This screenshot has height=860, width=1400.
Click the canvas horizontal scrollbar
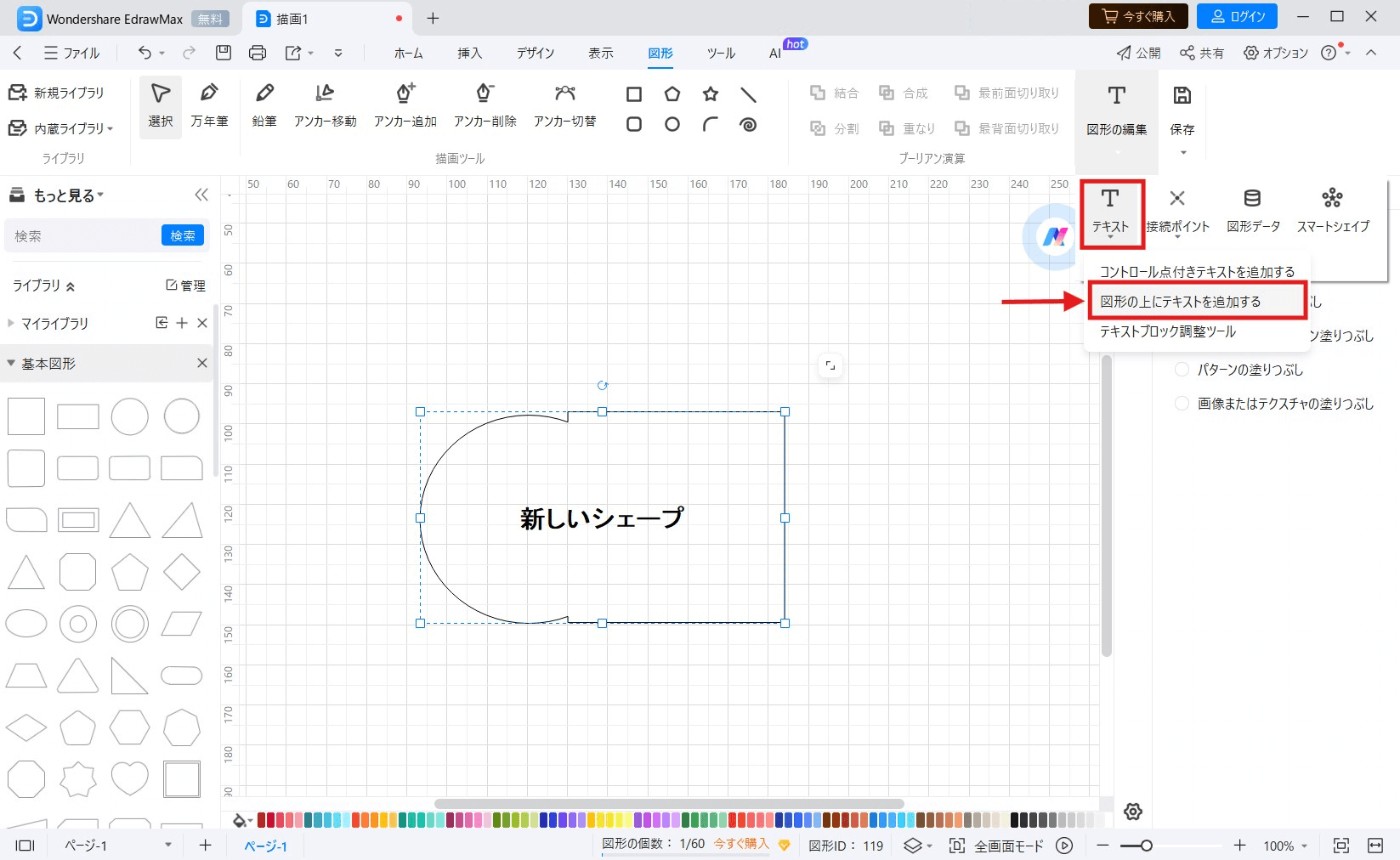[x=669, y=803]
